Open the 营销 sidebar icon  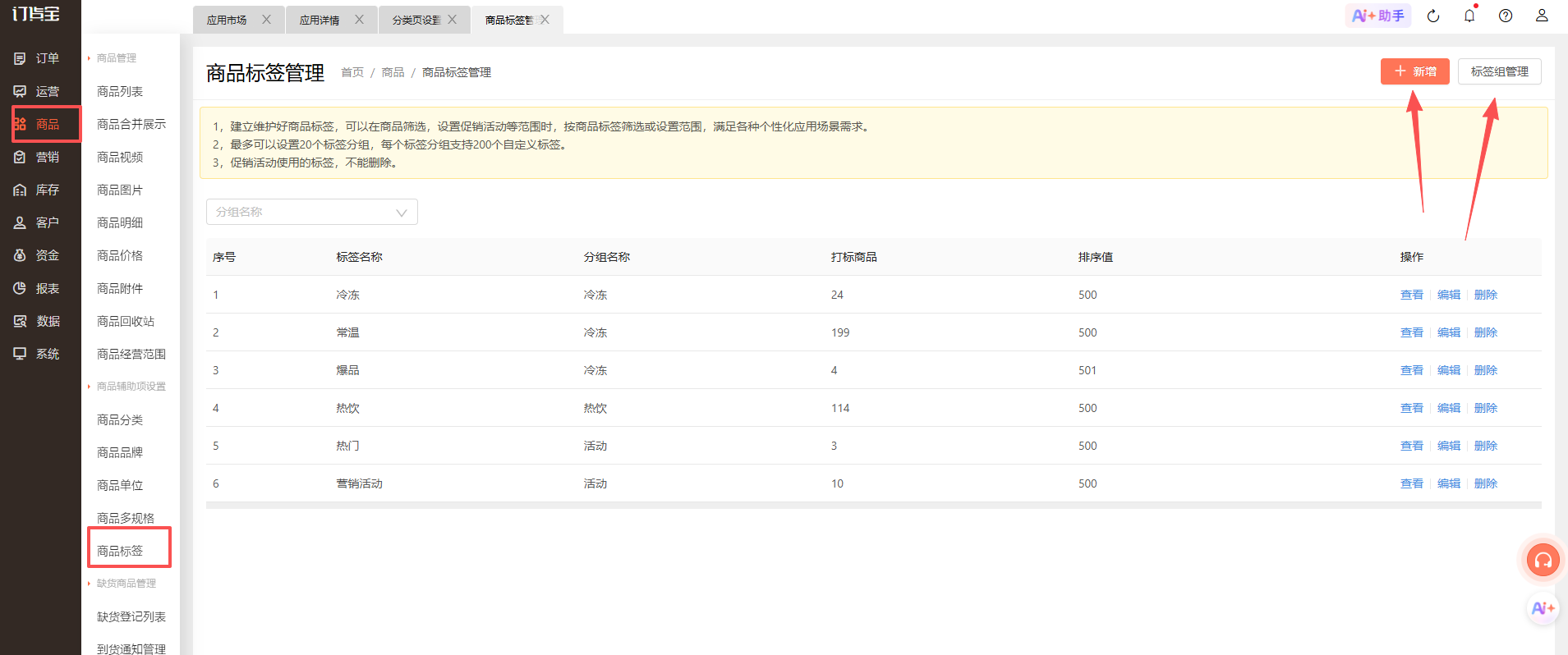(x=20, y=157)
